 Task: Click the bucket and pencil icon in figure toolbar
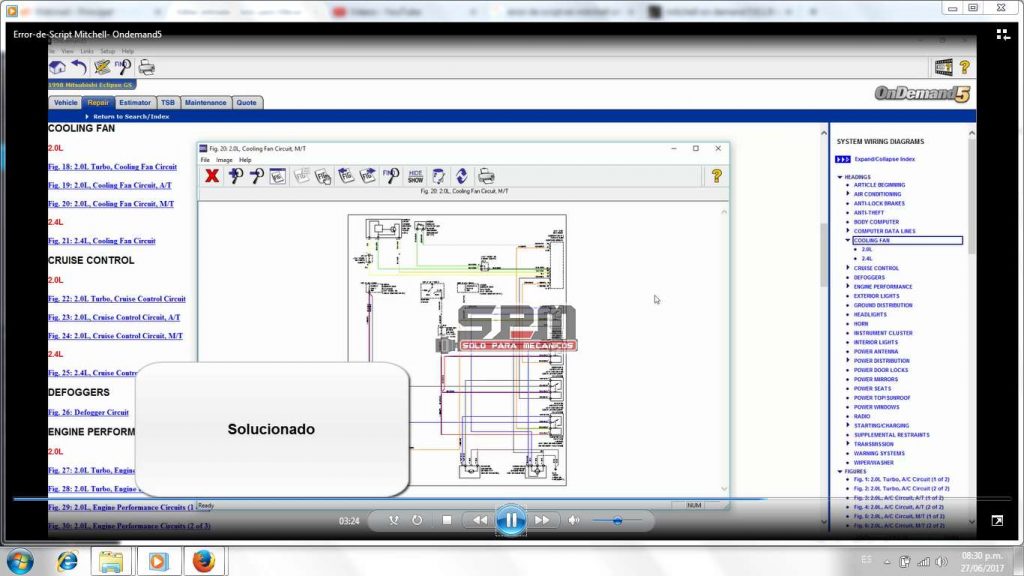438,176
